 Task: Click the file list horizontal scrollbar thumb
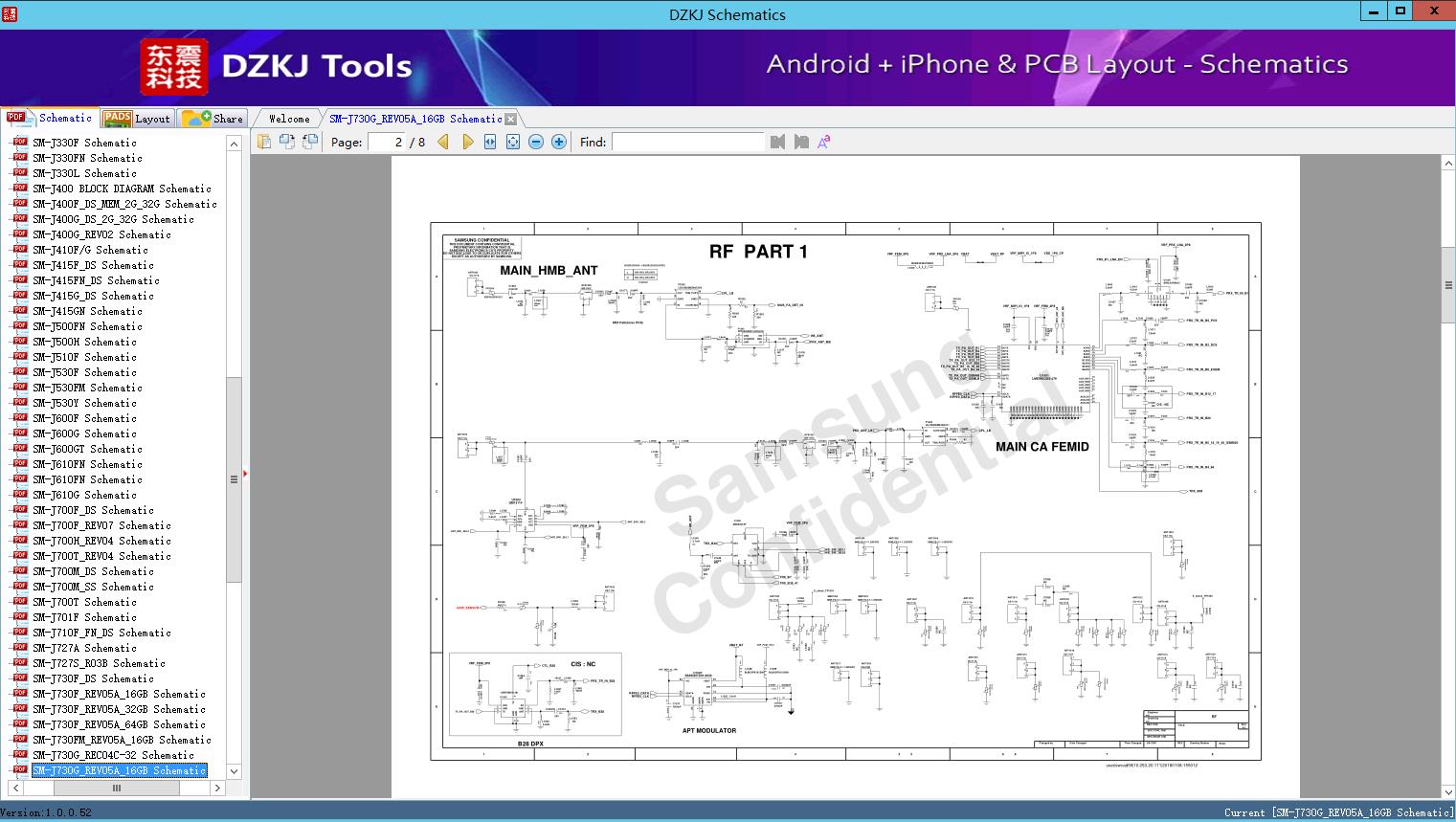(117, 789)
